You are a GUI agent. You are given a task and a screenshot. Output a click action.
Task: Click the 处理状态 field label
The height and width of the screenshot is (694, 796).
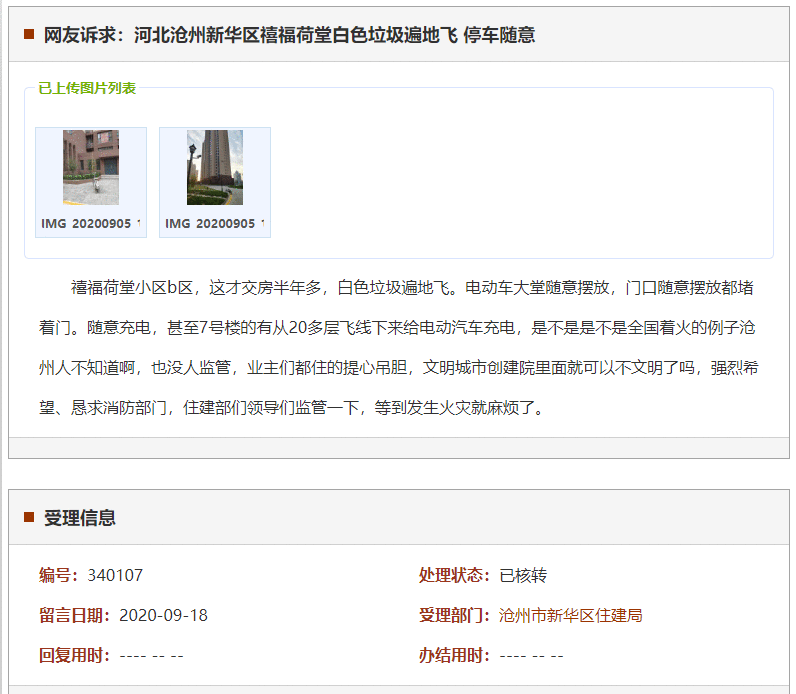click(x=454, y=575)
